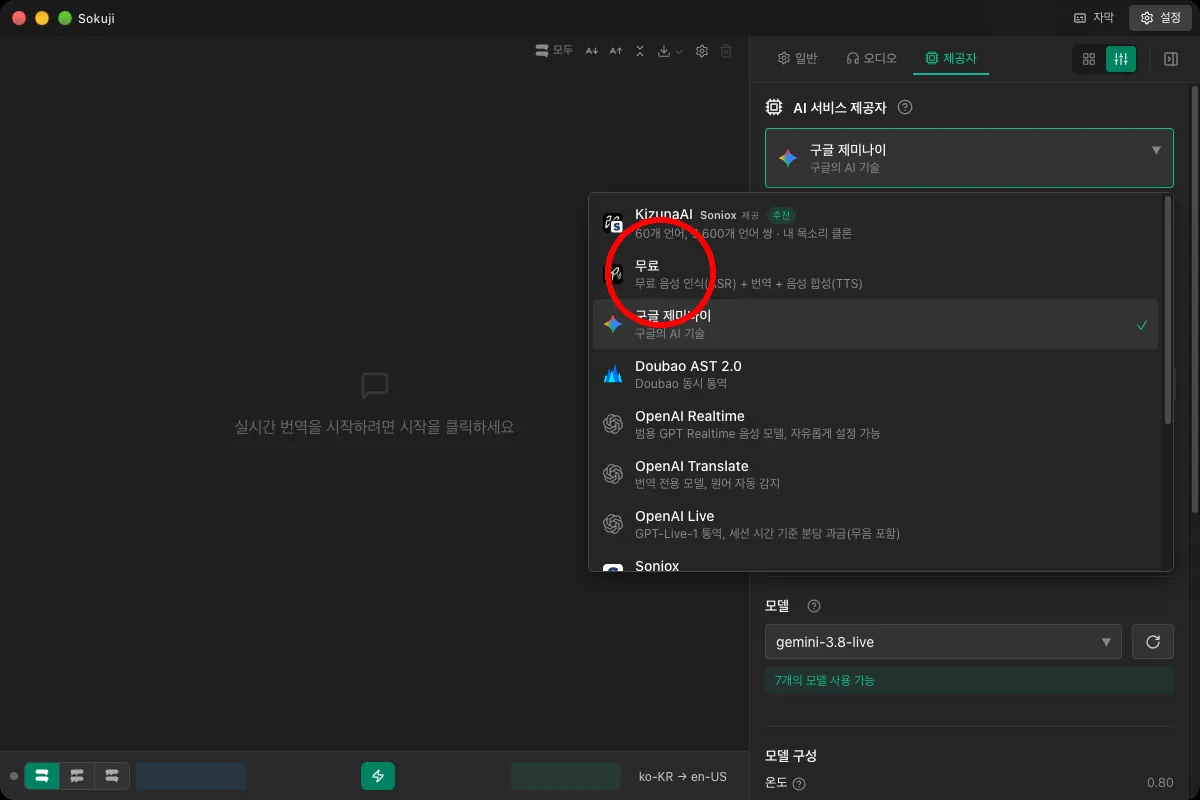Select the KizunaAI provider option

pyautogui.click(x=875, y=223)
